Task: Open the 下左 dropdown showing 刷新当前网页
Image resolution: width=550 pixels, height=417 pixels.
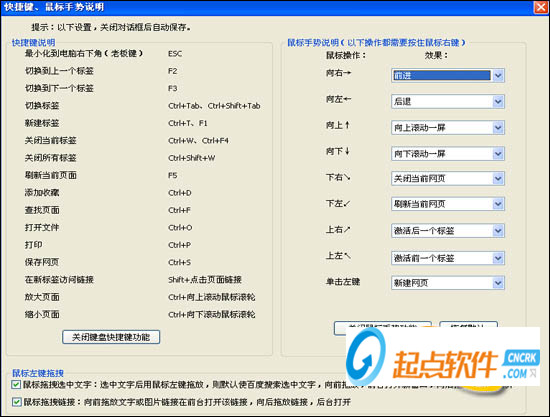Action: coord(448,204)
